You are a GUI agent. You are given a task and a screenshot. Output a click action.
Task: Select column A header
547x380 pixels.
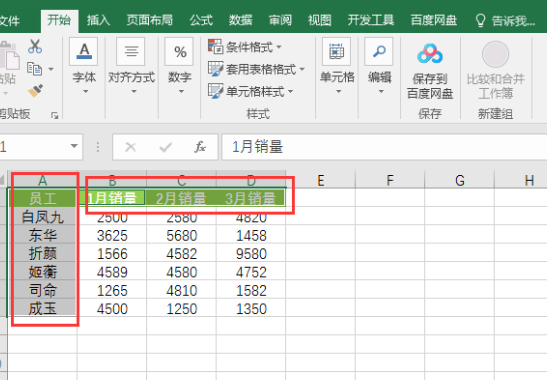43,180
